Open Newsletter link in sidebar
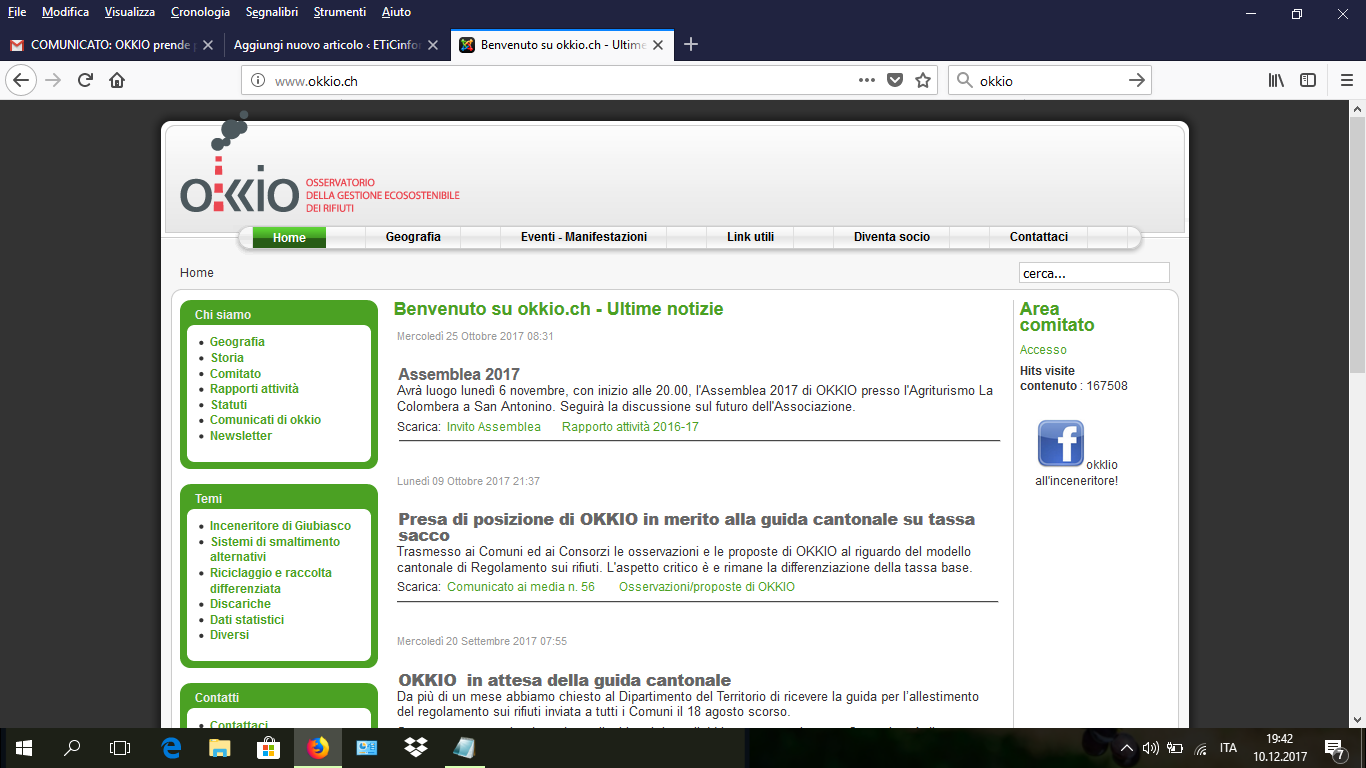Image resolution: width=1366 pixels, height=768 pixels. (x=241, y=436)
